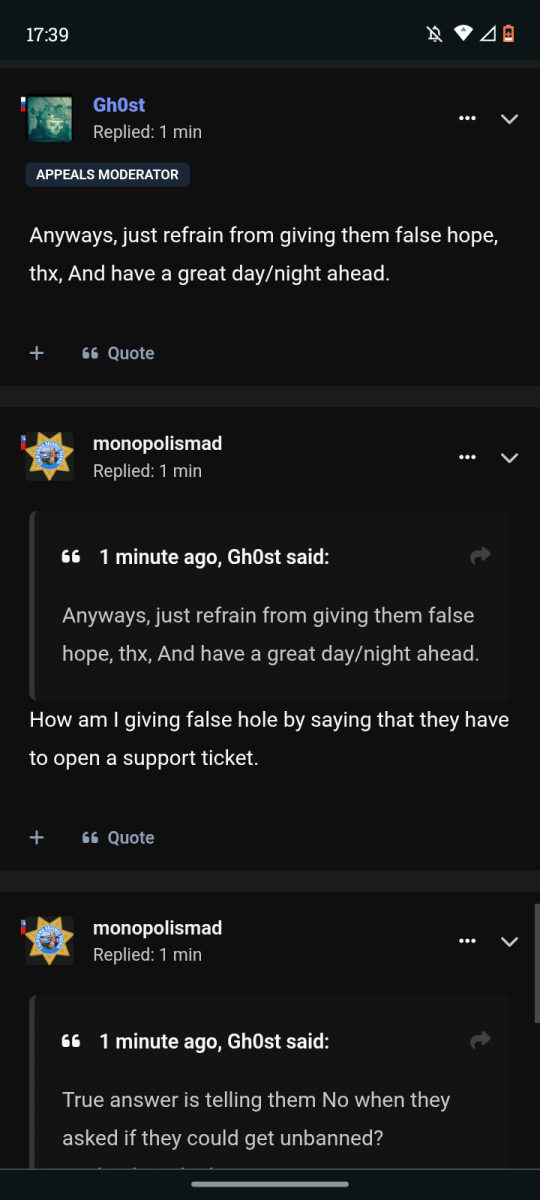The width and height of the screenshot is (540, 1200).
Task: Jump to quoted post via arrow in second quote
Action: [481, 1040]
